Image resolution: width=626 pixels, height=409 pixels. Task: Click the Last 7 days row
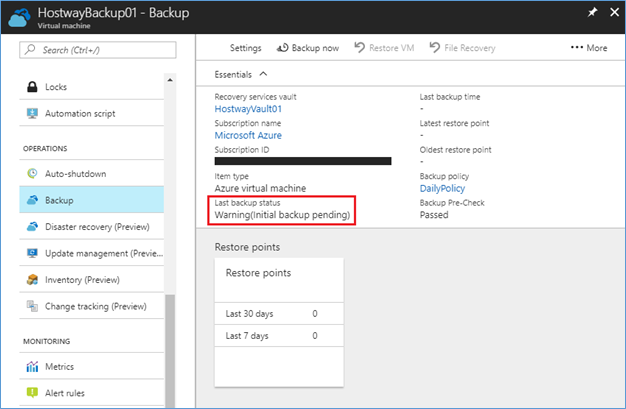(x=279, y=336)
